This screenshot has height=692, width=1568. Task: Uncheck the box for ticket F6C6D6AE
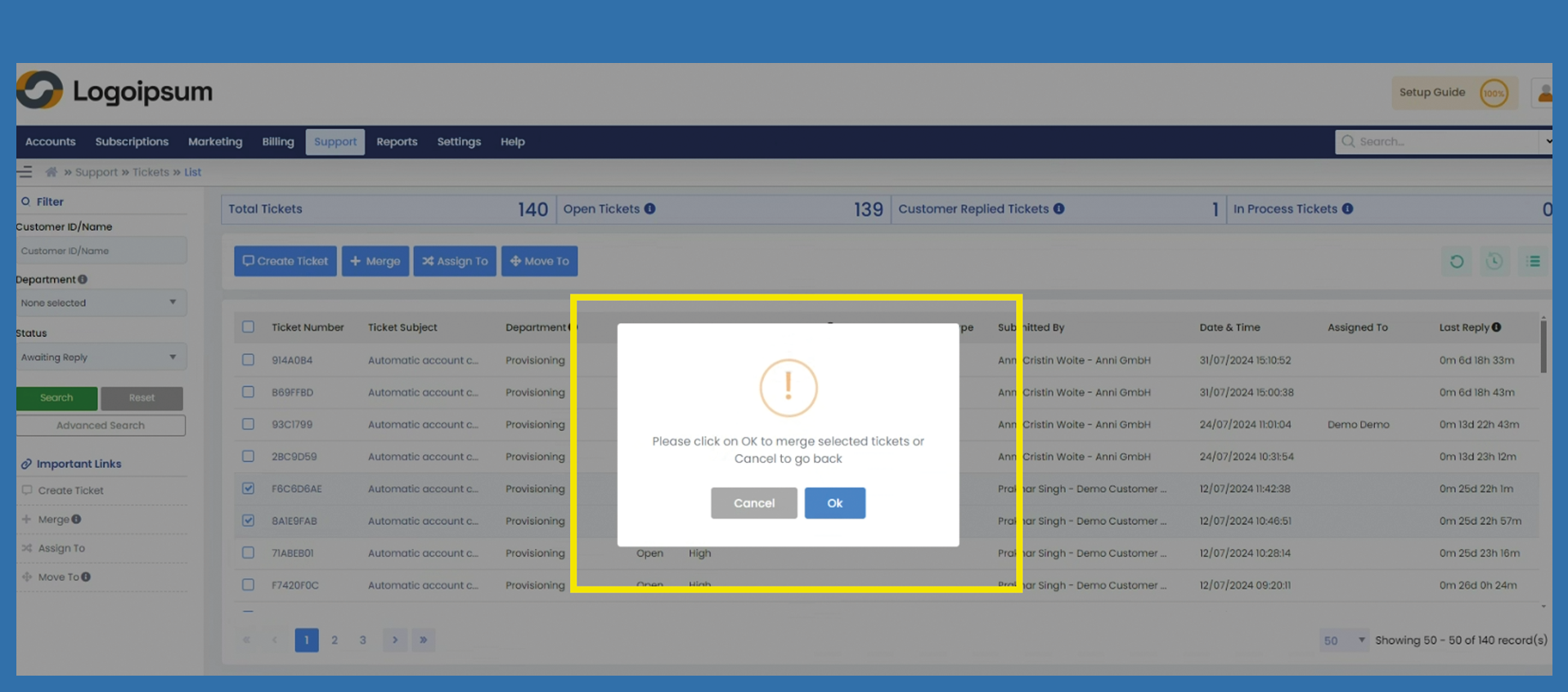pos(248,488)
